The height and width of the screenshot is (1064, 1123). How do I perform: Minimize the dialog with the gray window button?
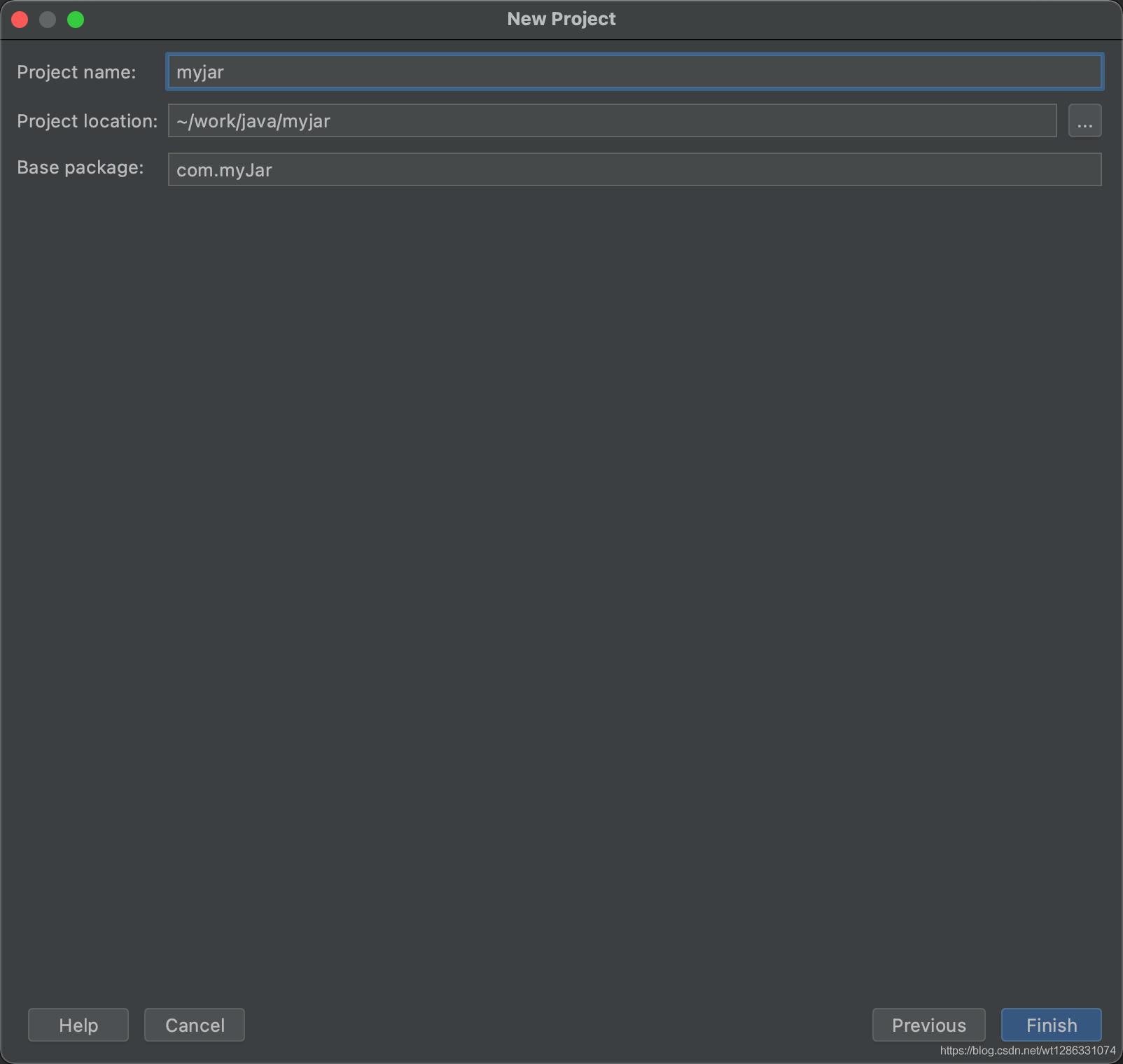tap(48, 20)
